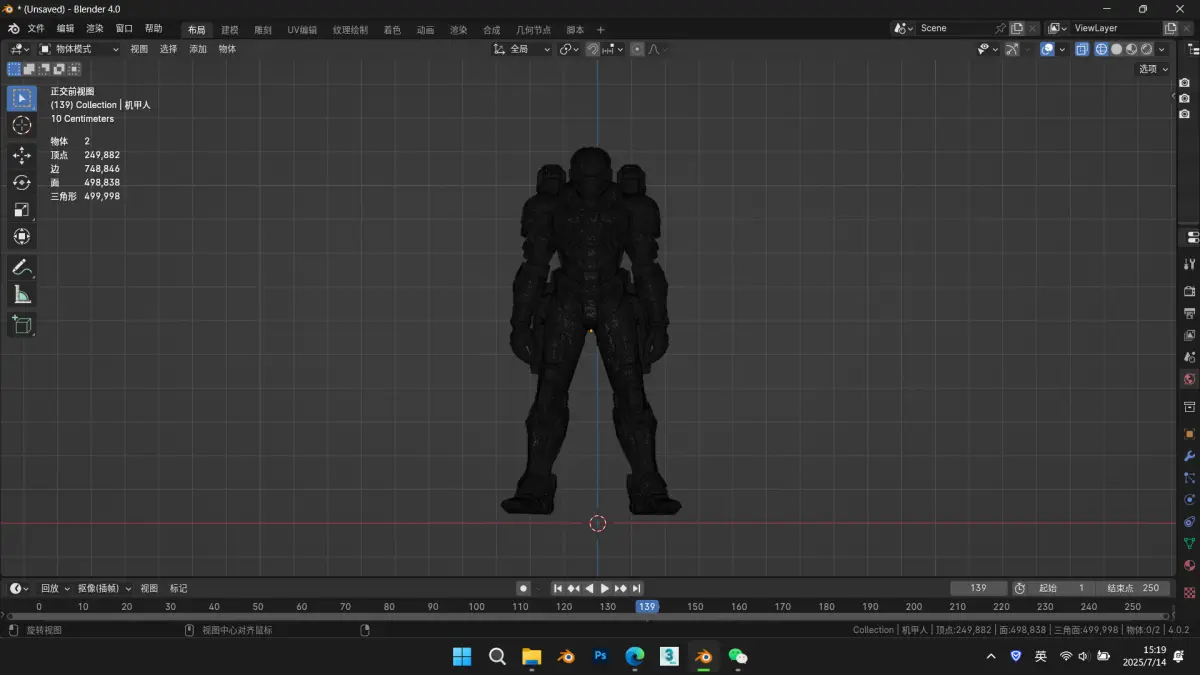Click the 结束点 end frame field

[1132, 588]
